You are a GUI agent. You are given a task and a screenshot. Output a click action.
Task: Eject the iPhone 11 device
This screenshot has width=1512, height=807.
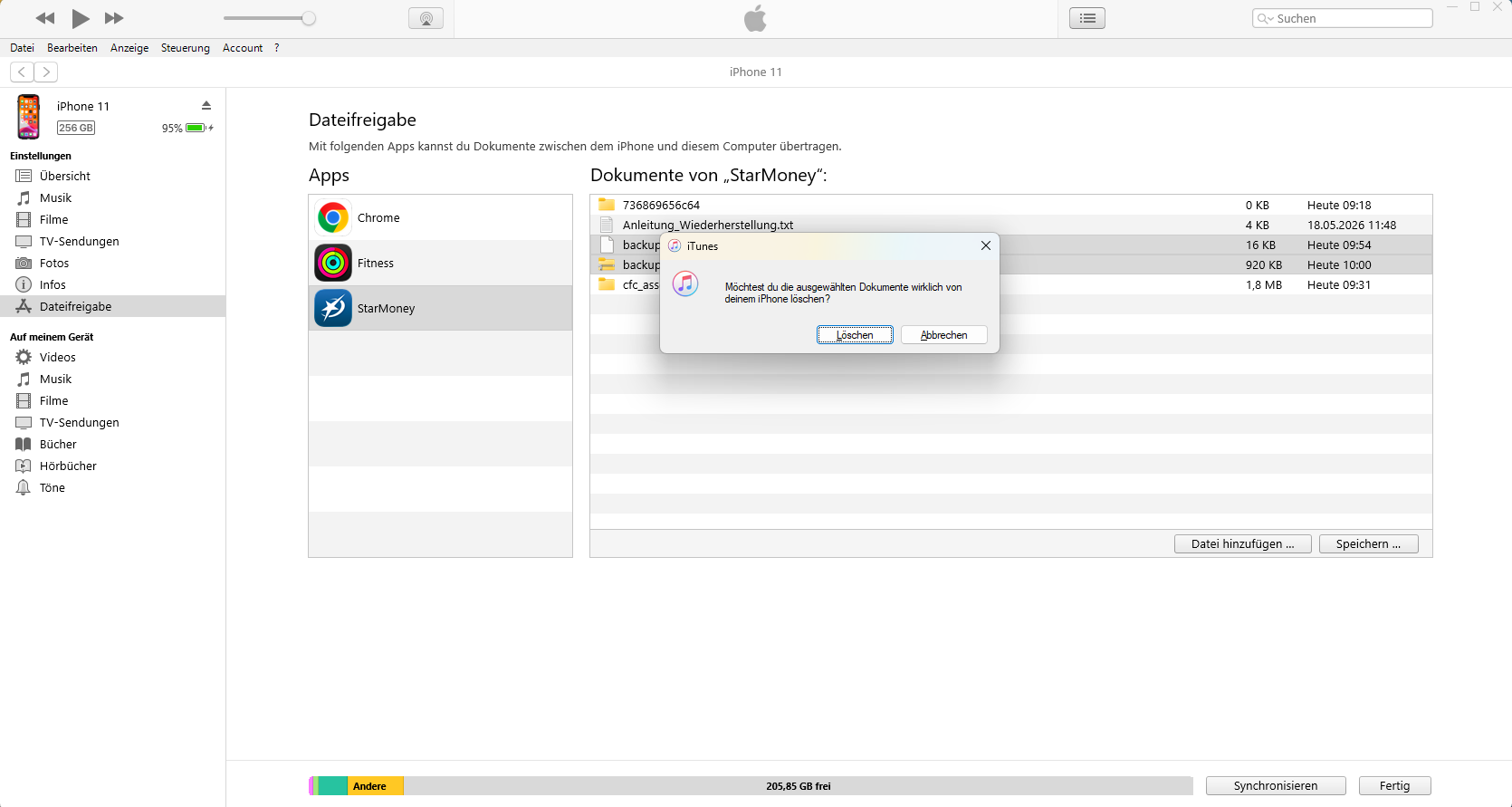pos(206,106)
